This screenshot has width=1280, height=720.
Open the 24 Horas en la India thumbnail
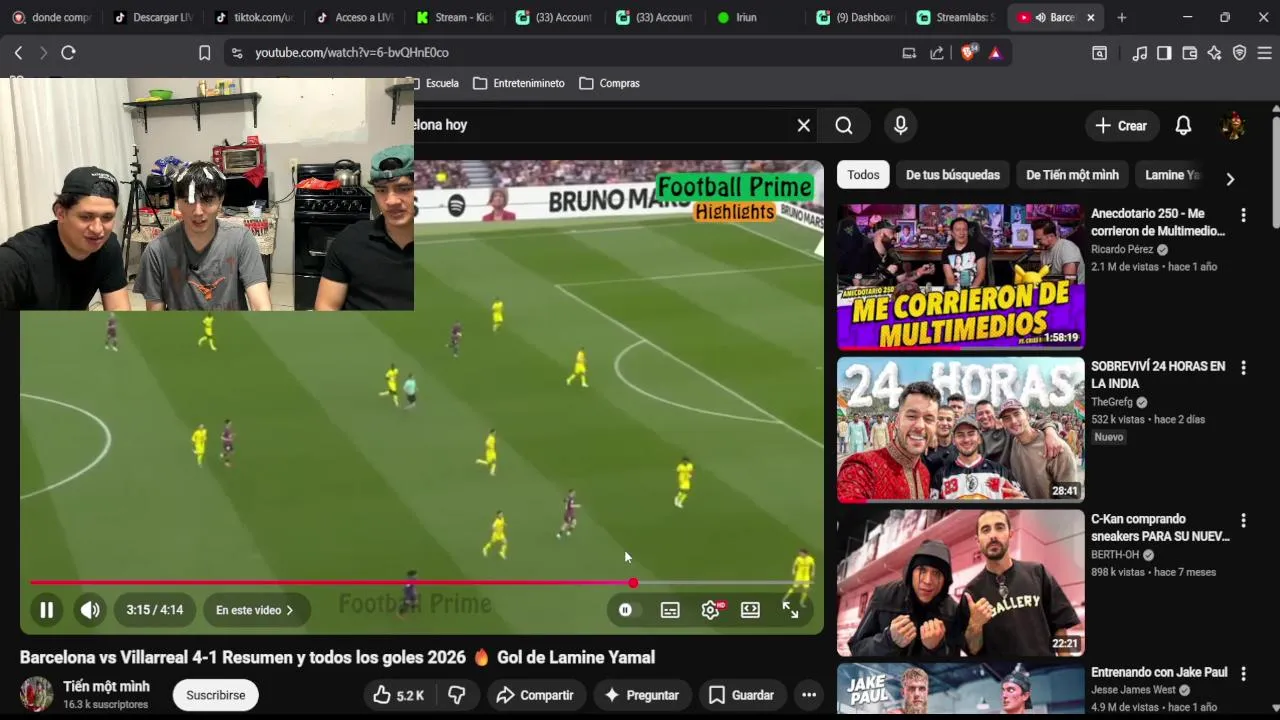(960, 429)
